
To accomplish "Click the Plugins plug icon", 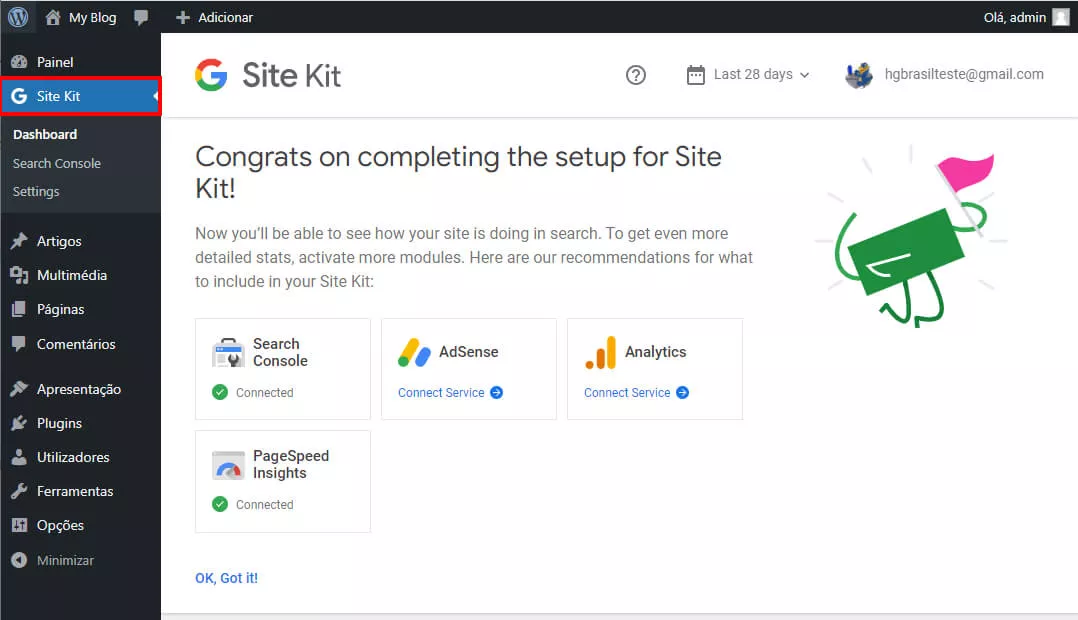I will (19, 423).
